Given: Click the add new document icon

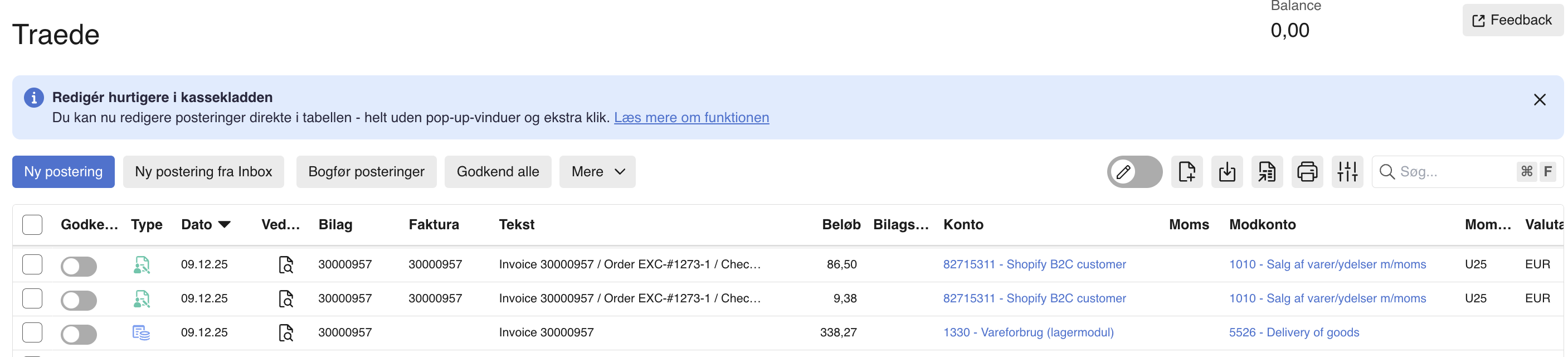Looking at the screenshot, I should point(1186,172).
